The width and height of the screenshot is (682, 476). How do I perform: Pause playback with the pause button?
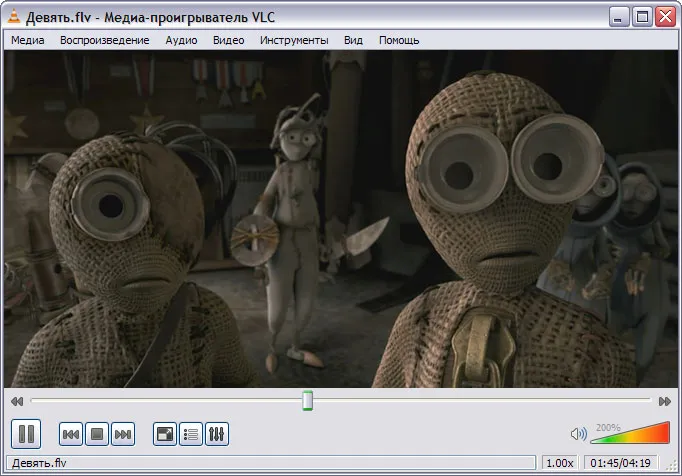[x=26, y=434]
